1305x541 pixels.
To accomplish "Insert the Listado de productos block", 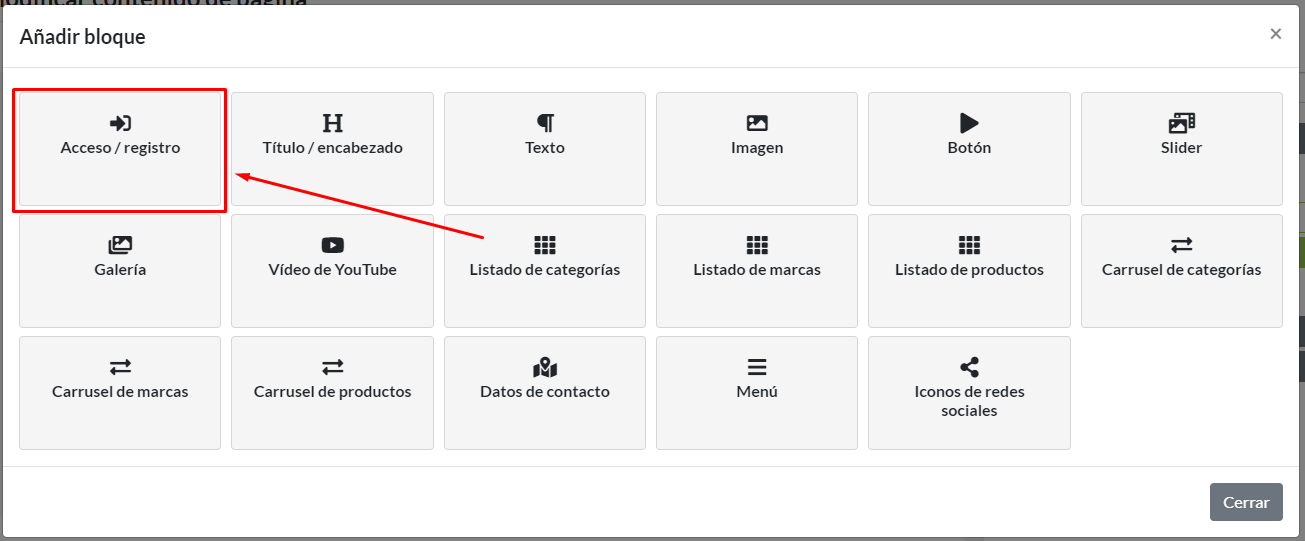I will point(969,270).
